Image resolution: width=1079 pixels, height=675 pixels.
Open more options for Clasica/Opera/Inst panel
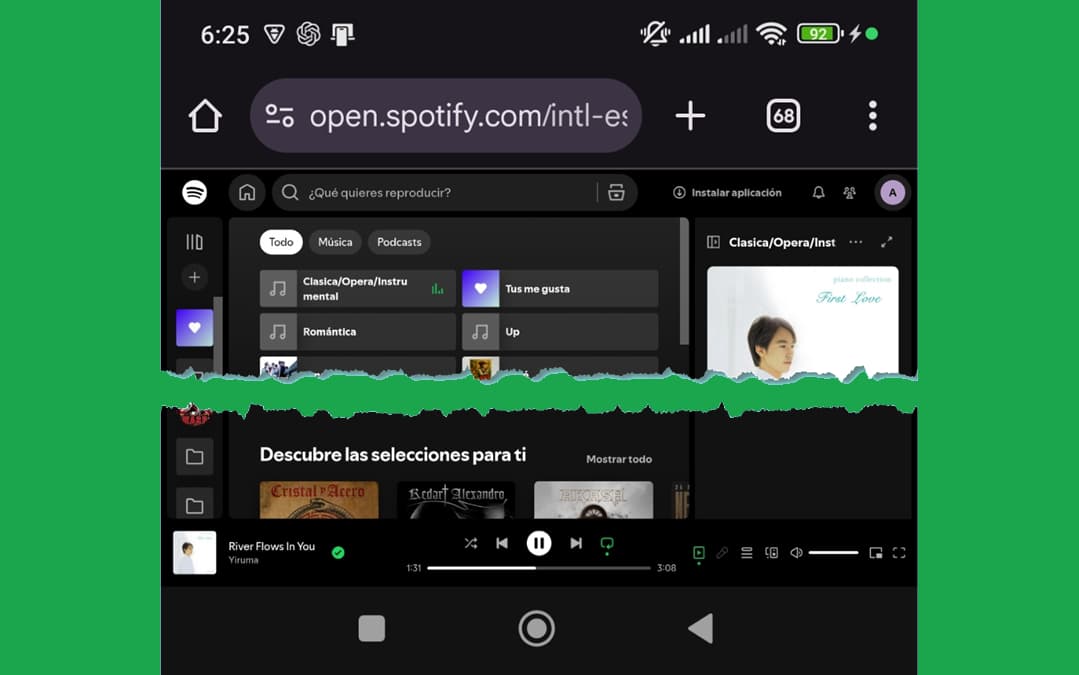click(855, 242)
